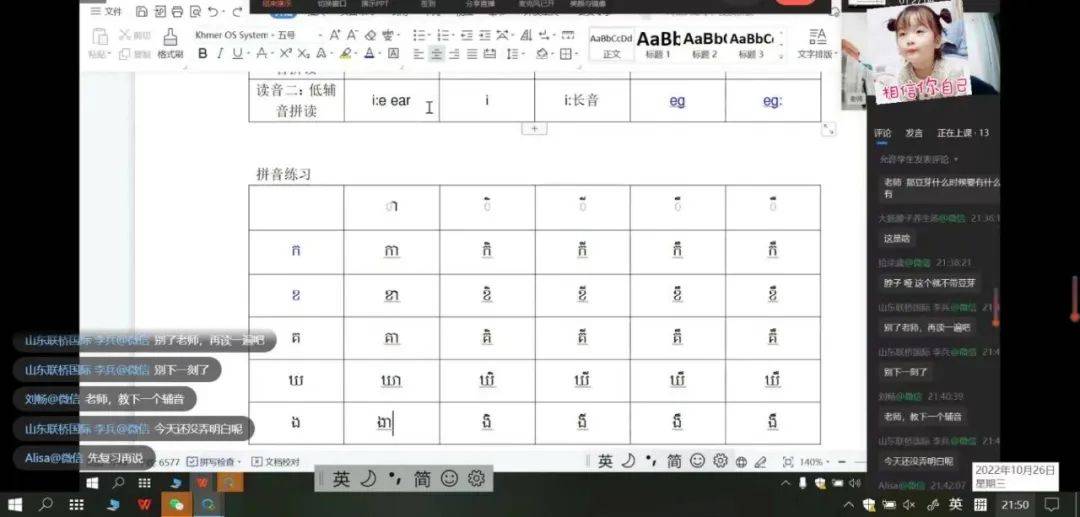Click fit-page zoom icon in status bar
1080x517 pixels.
click(788, 462)
